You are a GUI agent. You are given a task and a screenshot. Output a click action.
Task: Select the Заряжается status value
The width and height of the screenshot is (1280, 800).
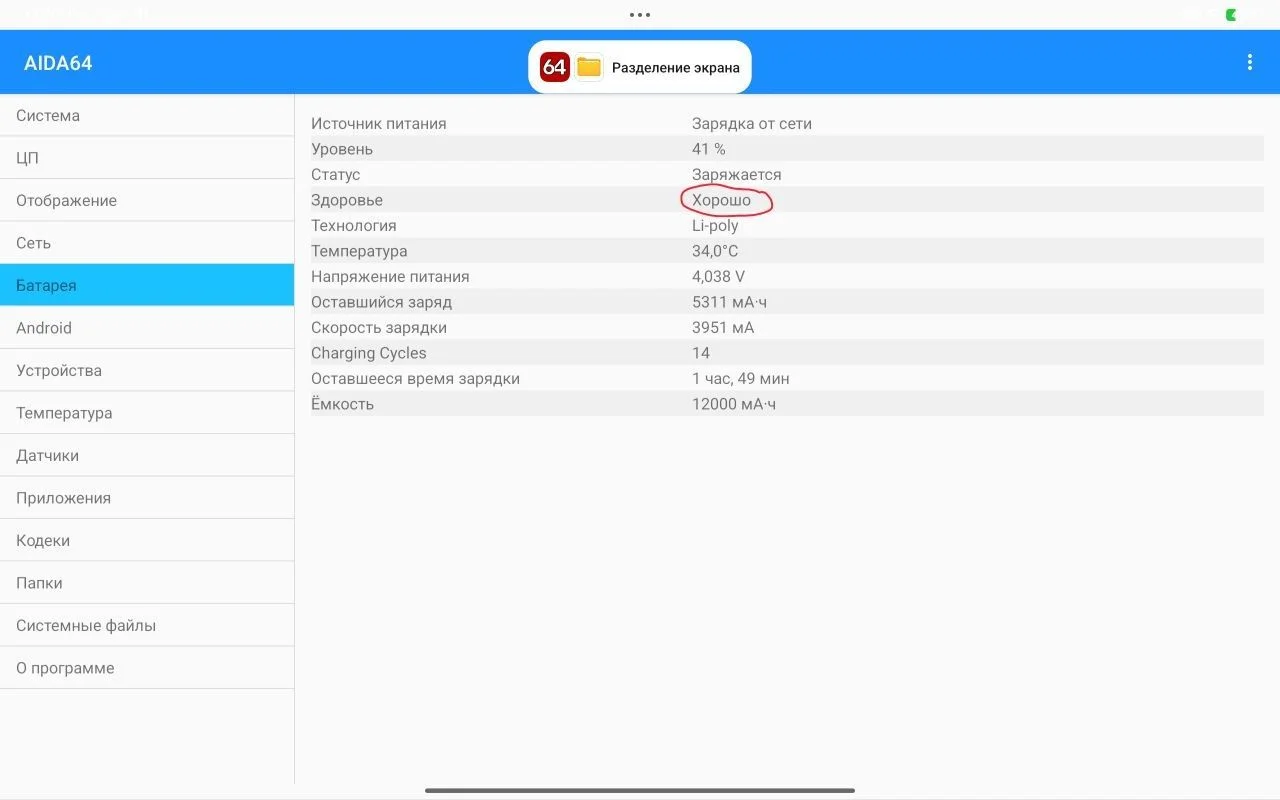[737, 175]
